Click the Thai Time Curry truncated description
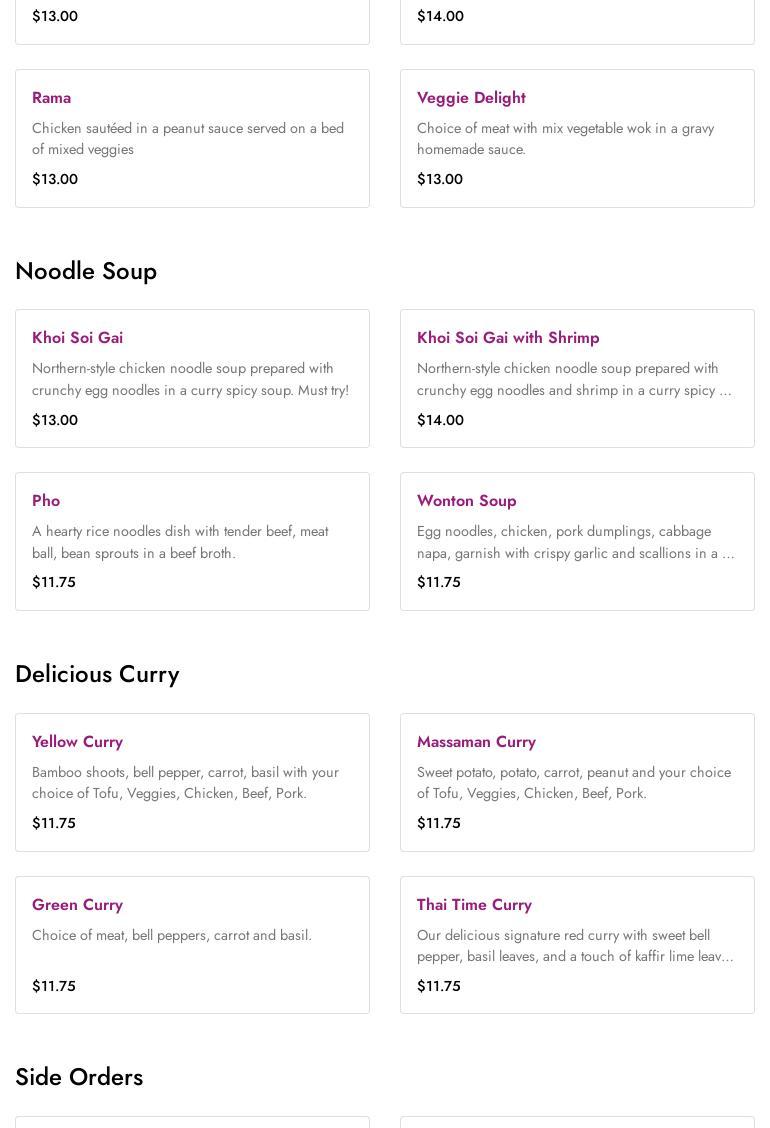Viewport: 770px width, 1128px height. (x=575, y=946)
